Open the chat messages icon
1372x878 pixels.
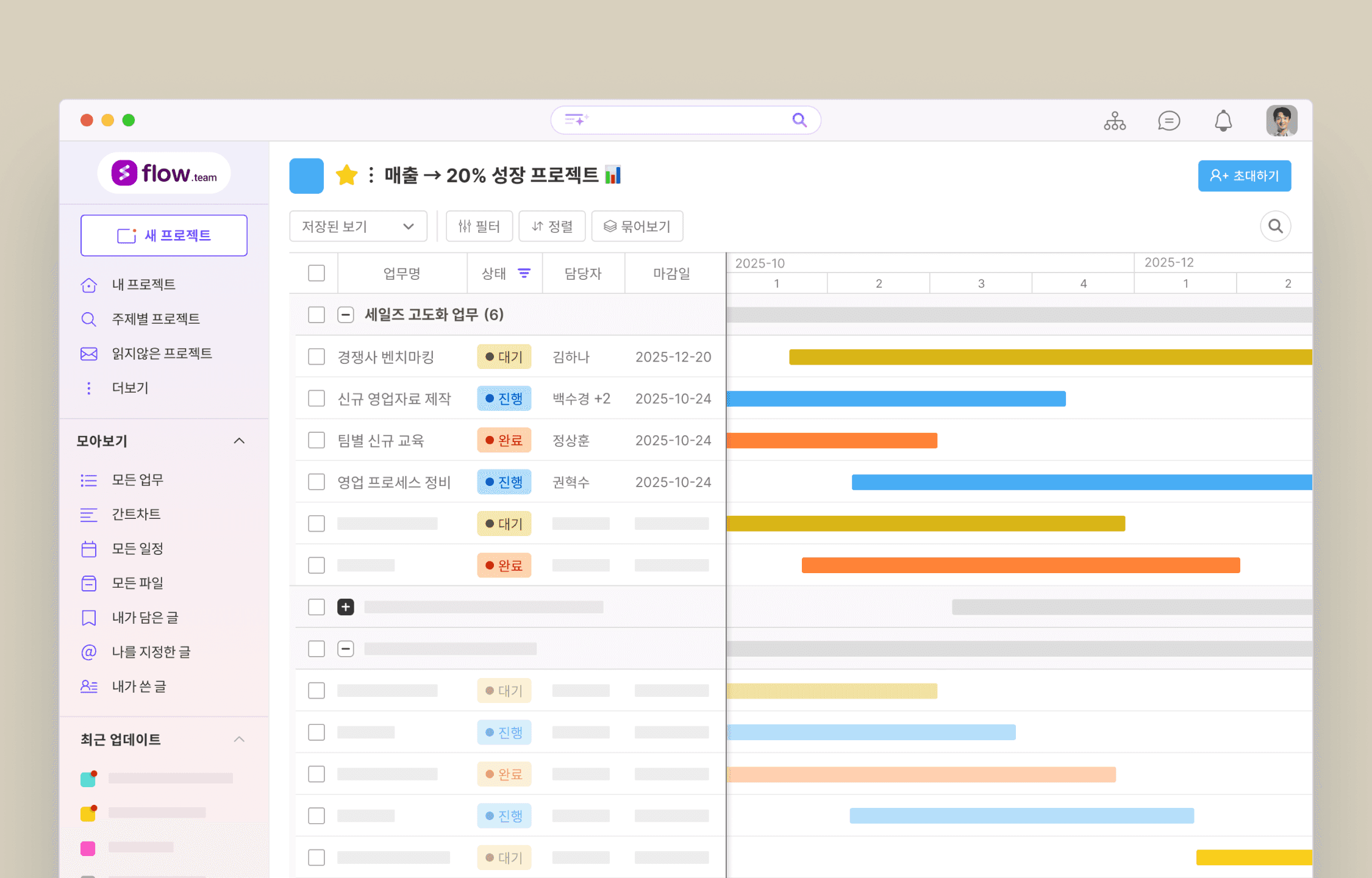[1168, 121]
